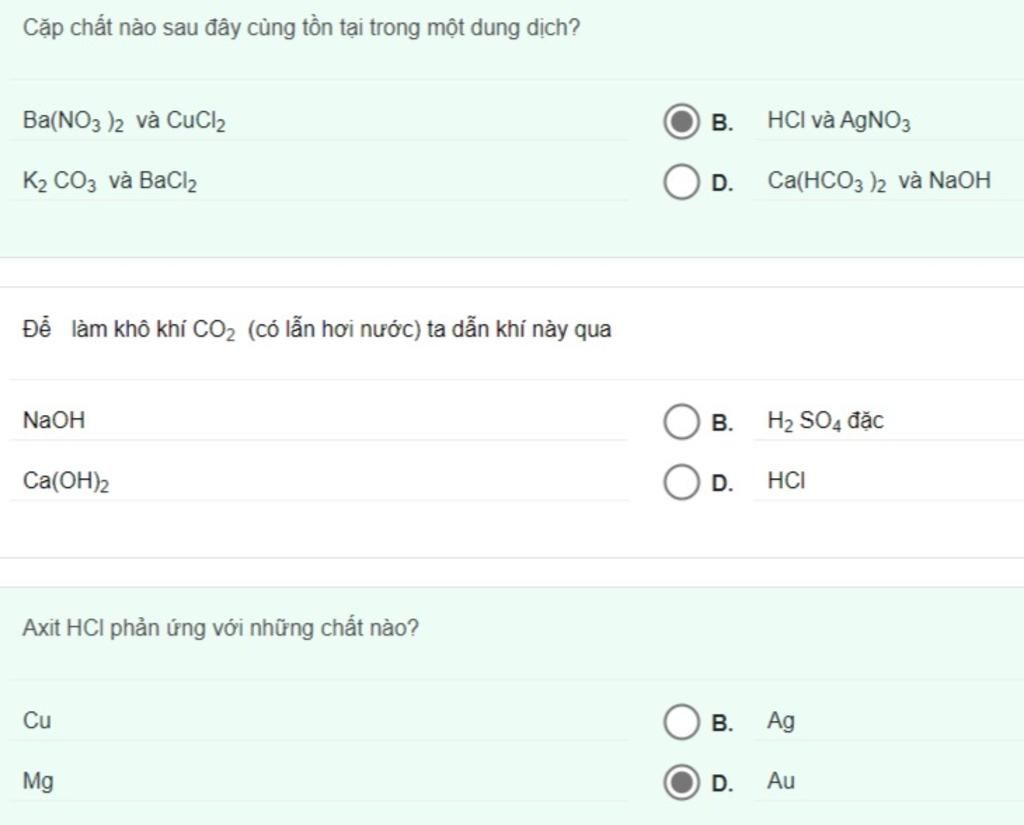The width and height of the screenshot is (1024, 825).
Task: Click the Ag answer text
Action: click(x=781, y=721)
